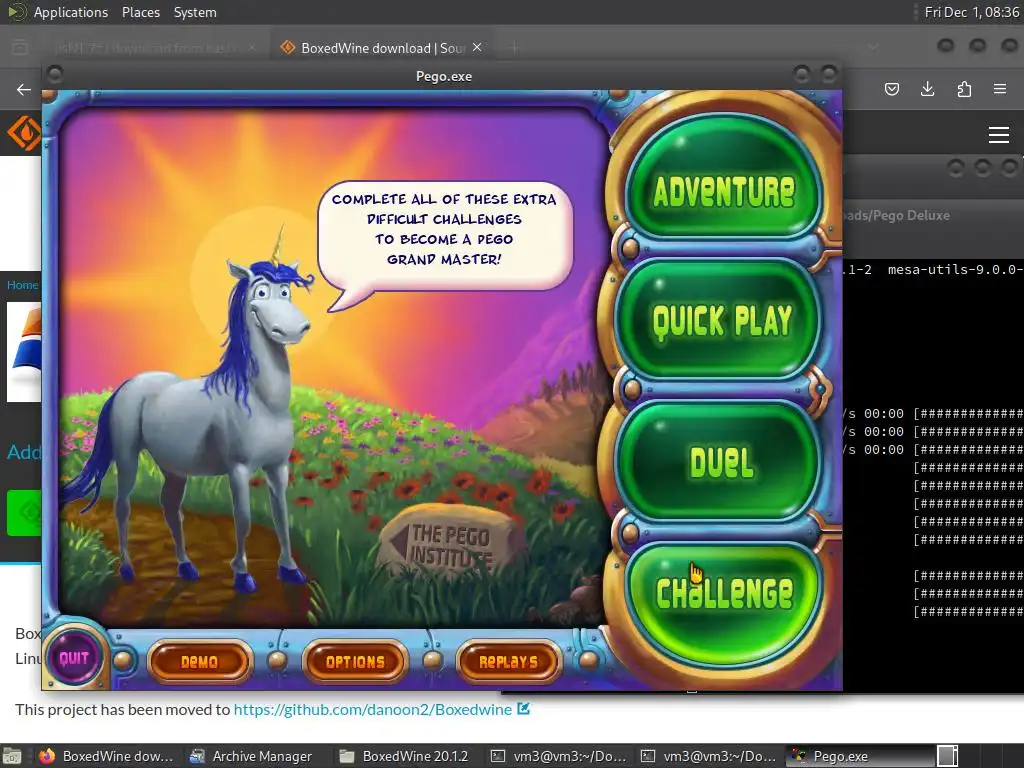Open the game Options
Screen dimensions: 1024x768
[355, 662]
